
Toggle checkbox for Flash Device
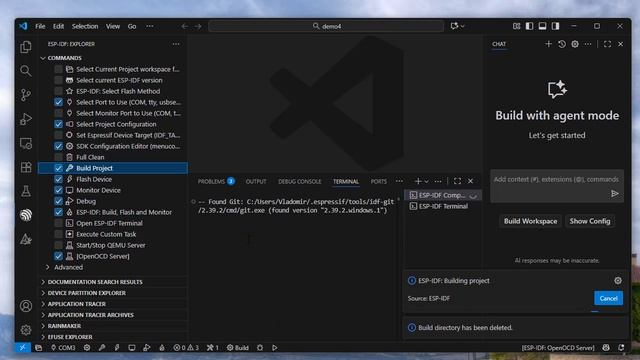tap(58, 179)
